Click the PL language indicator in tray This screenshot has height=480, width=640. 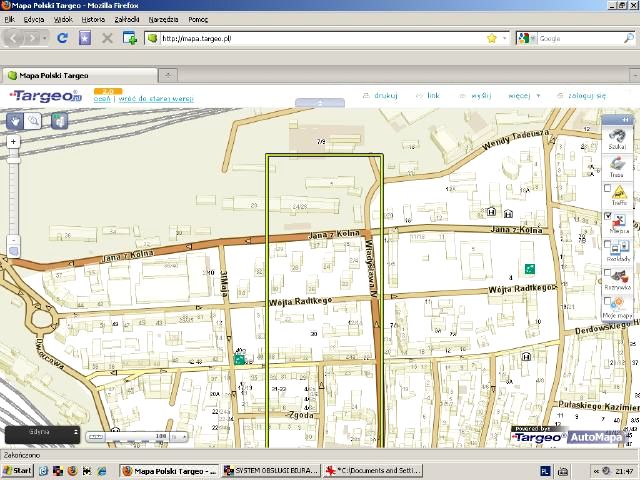(544, 471)
